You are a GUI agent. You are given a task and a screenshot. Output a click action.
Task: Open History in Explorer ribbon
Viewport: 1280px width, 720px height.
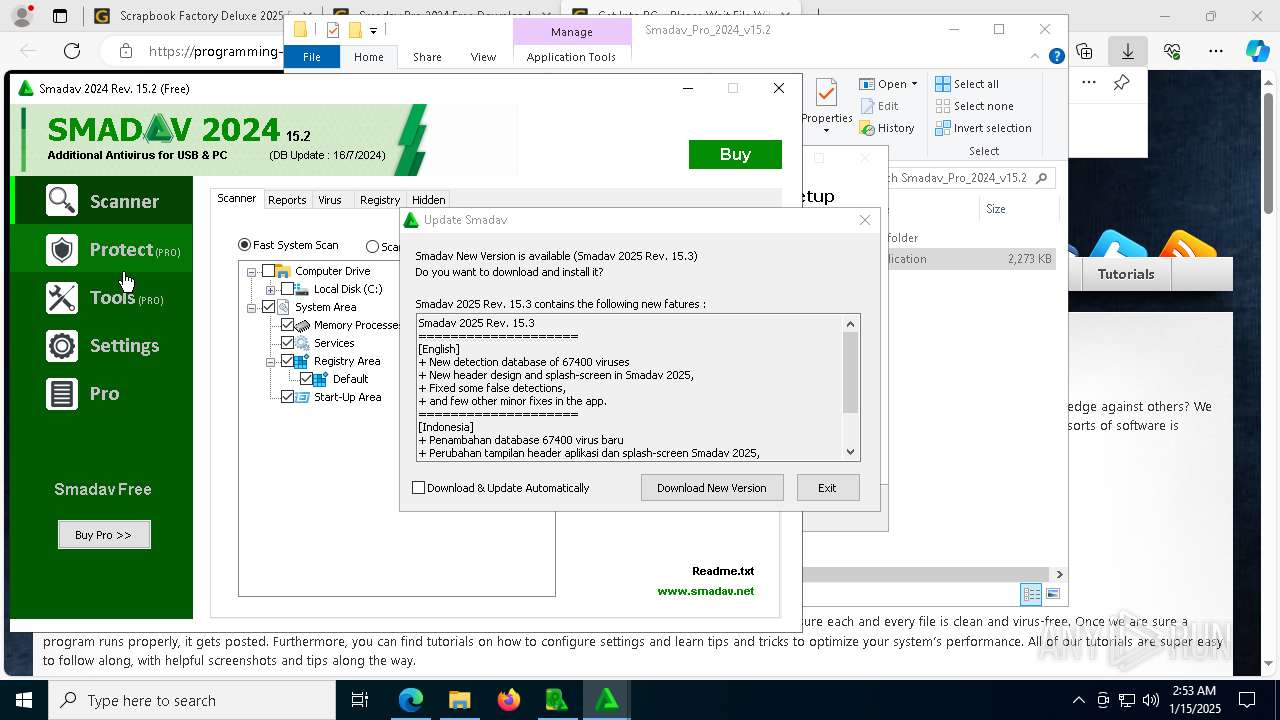pos(887,128)
